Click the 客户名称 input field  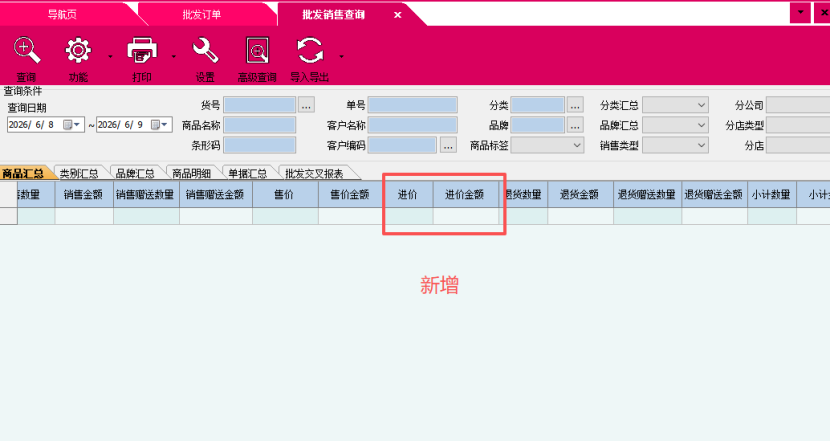[412, 125]
